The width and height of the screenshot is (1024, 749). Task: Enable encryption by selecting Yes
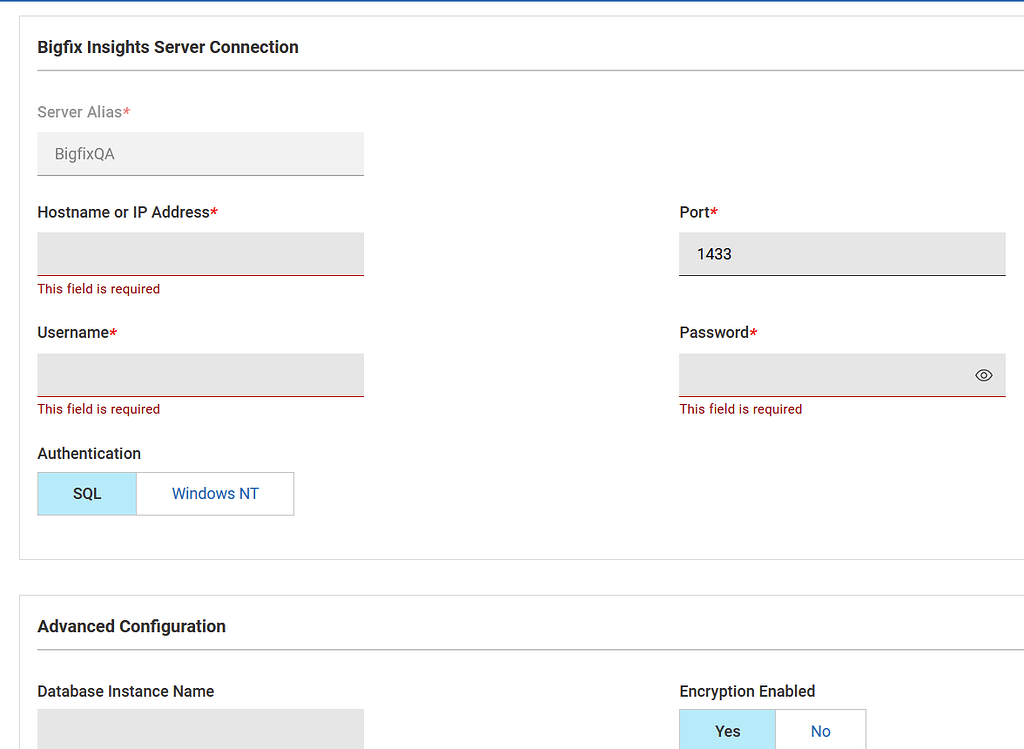coord(727,731)
